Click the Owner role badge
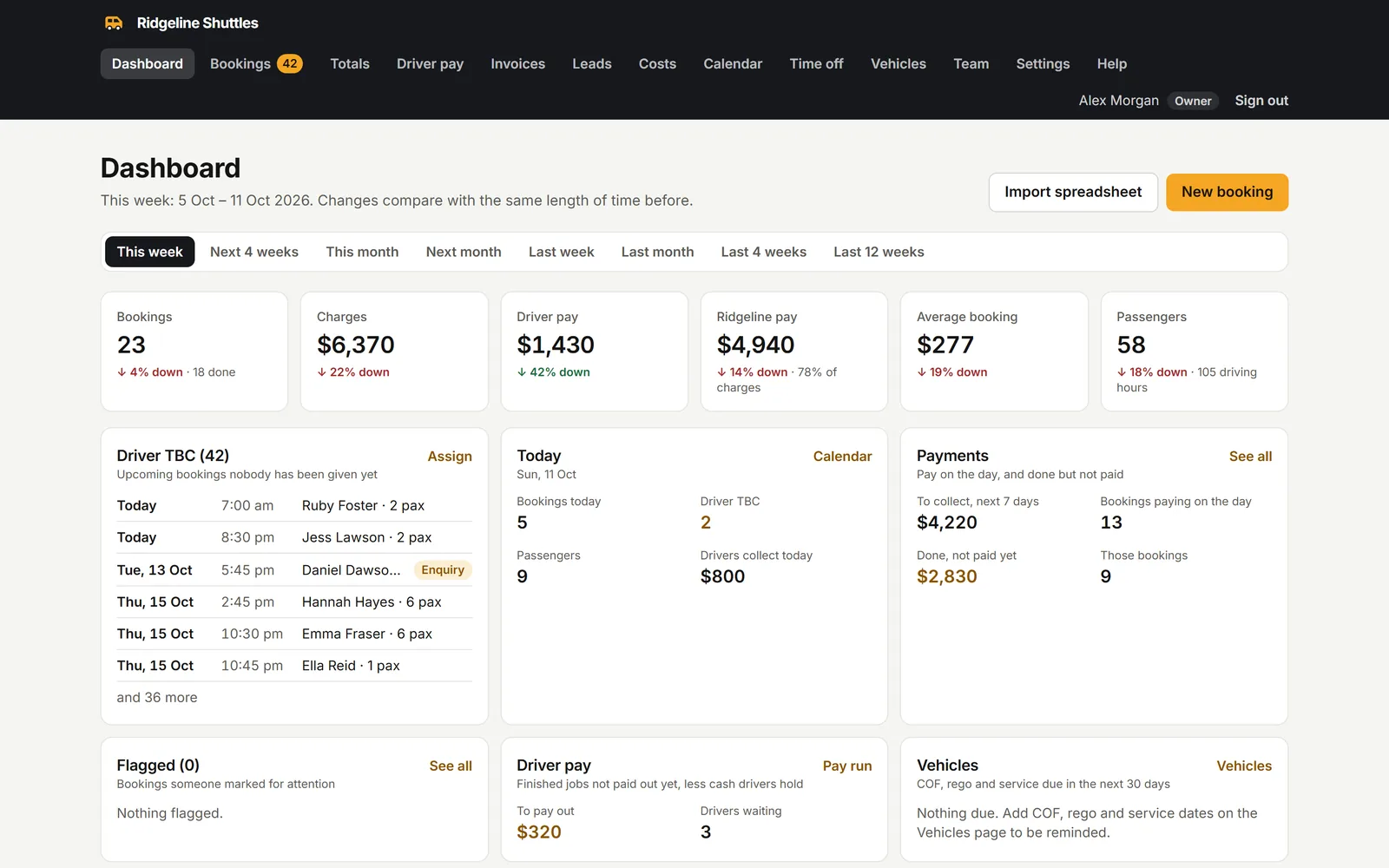1389x868 pixels. (x=1193, y=102)
